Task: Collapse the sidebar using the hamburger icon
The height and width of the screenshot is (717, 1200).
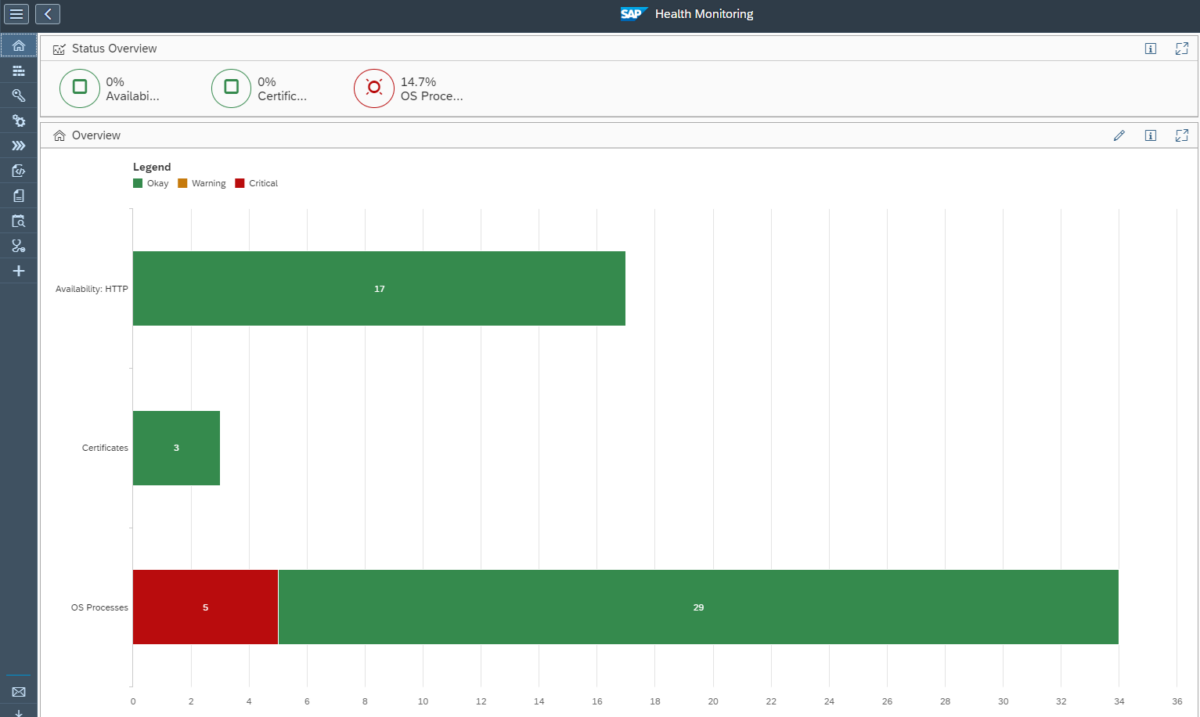Action: pos(15,14)
